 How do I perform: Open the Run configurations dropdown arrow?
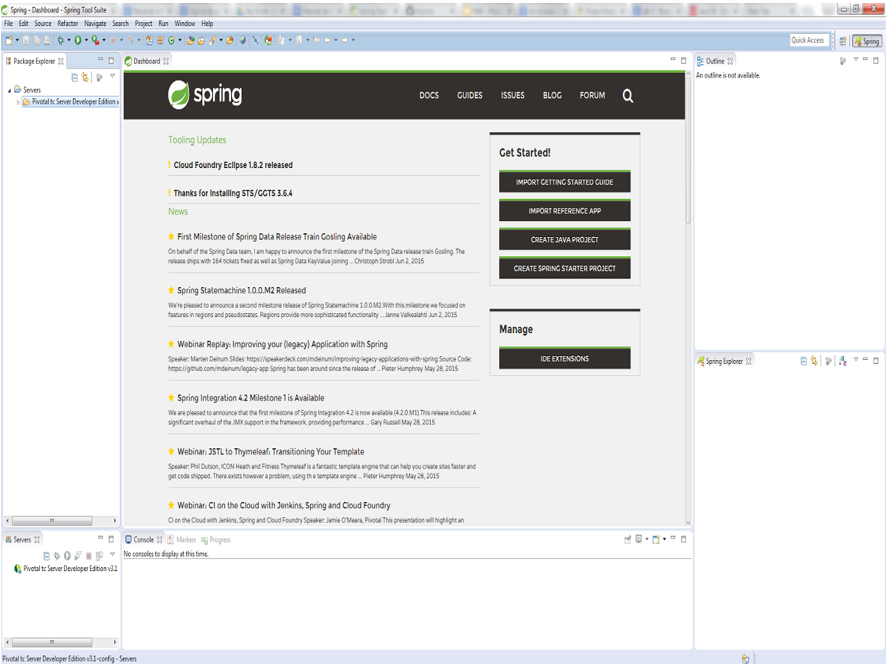[x=86, y=40]
